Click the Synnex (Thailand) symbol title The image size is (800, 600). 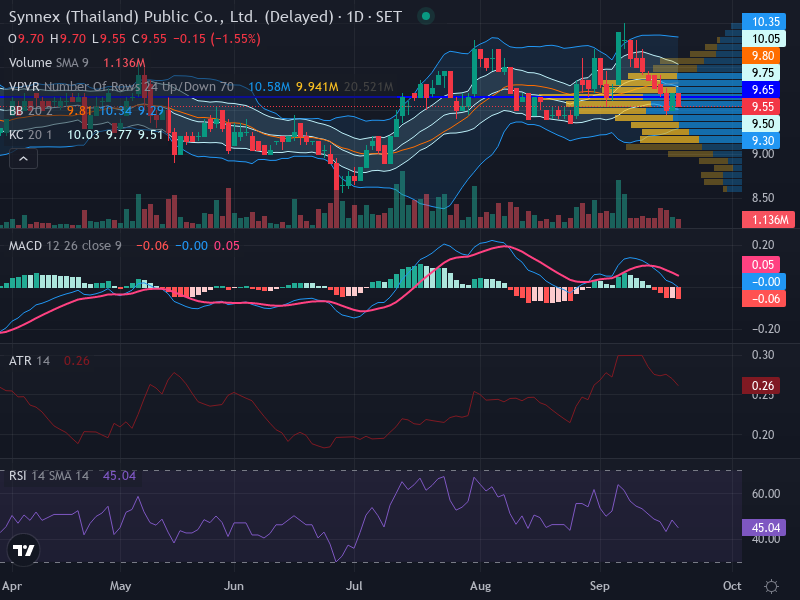(x=171, y=17)
